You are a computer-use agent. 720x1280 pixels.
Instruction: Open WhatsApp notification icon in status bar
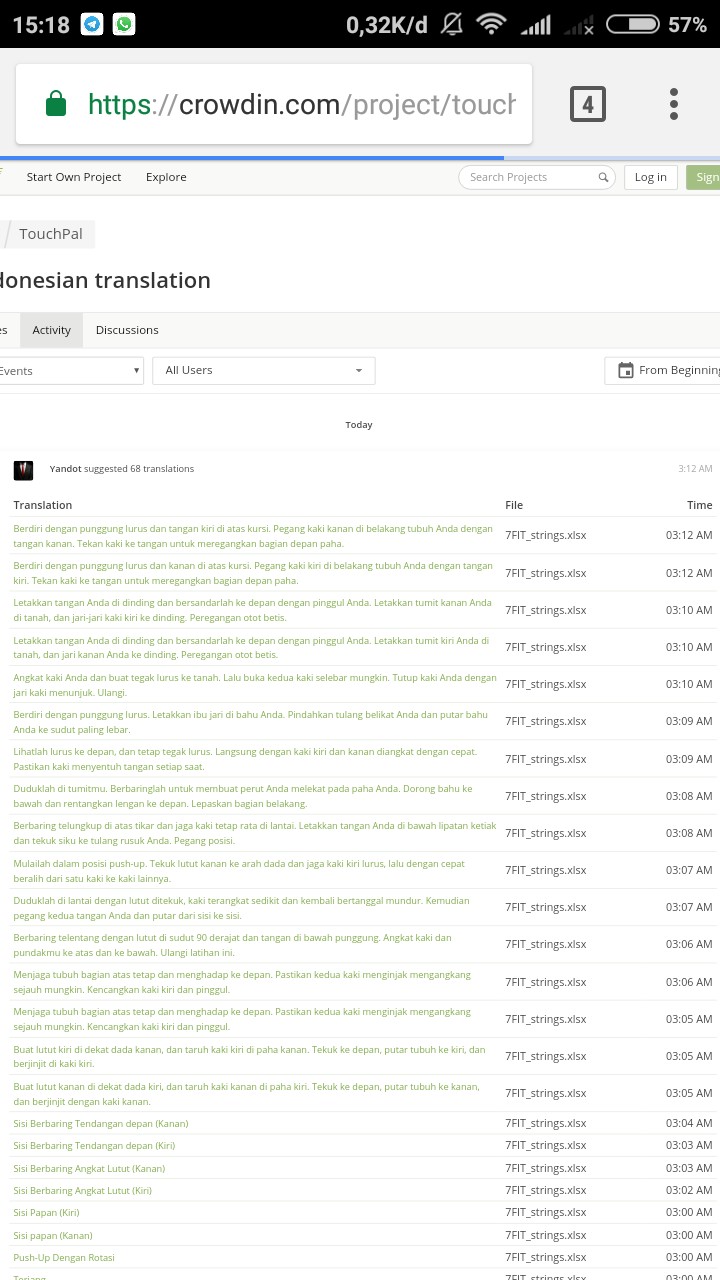point(124,24)
